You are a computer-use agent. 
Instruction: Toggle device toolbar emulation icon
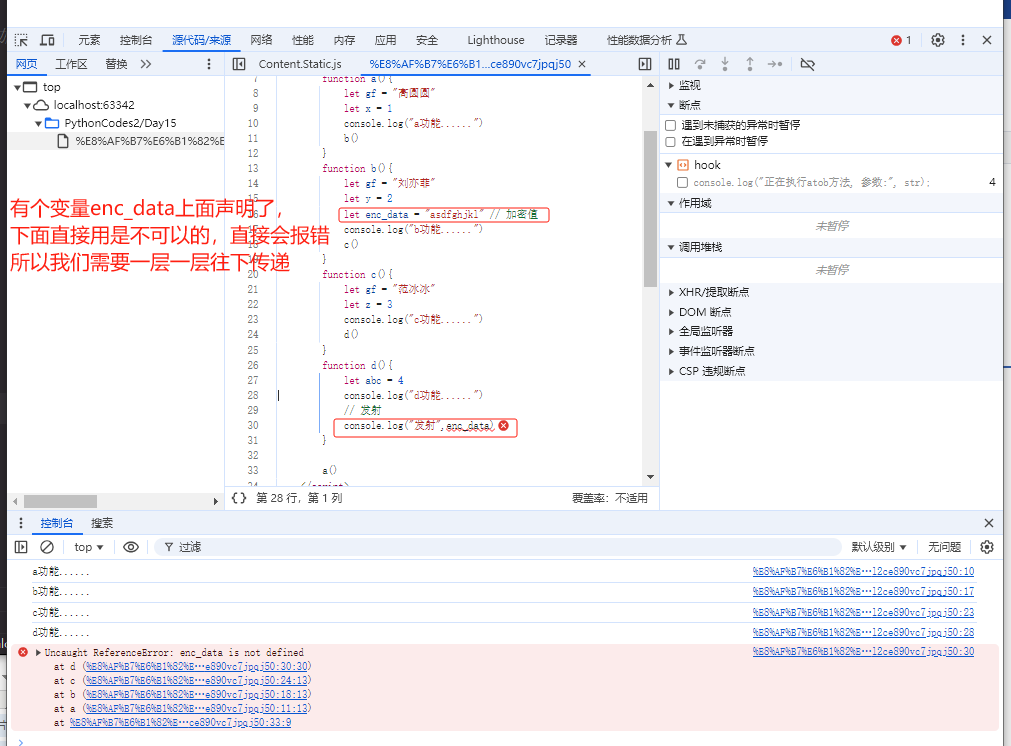[47, 40]
